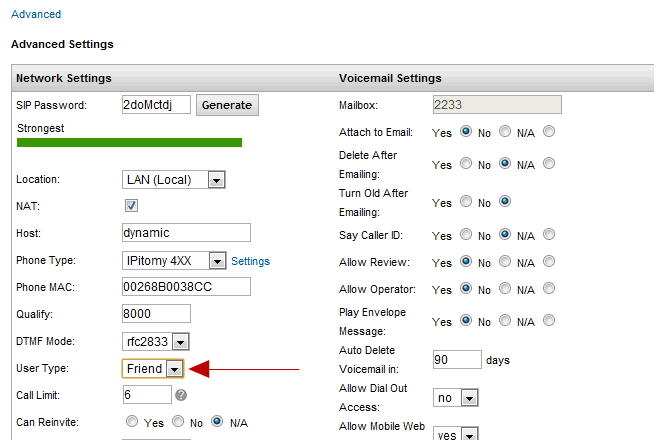The image size is (669, 440).
Task: Click the Generate password button
Action: (227, 105)
